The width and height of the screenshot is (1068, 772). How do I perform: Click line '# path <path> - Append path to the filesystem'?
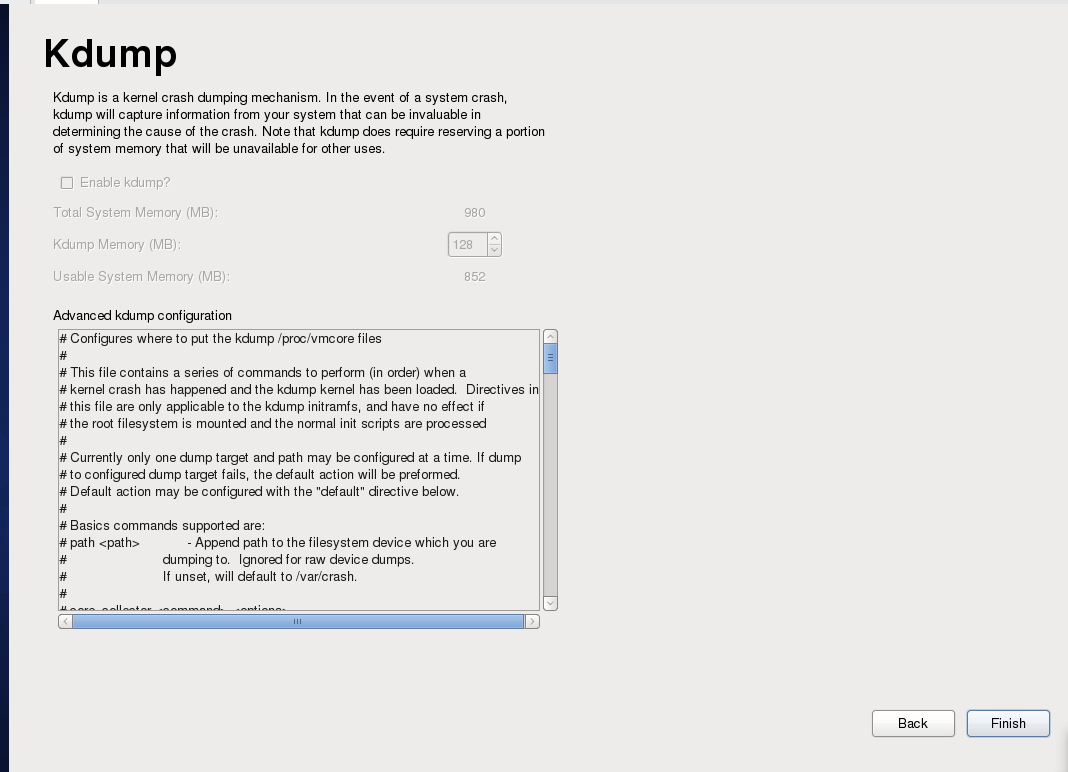pyautogui.click(x=278, y=543)
